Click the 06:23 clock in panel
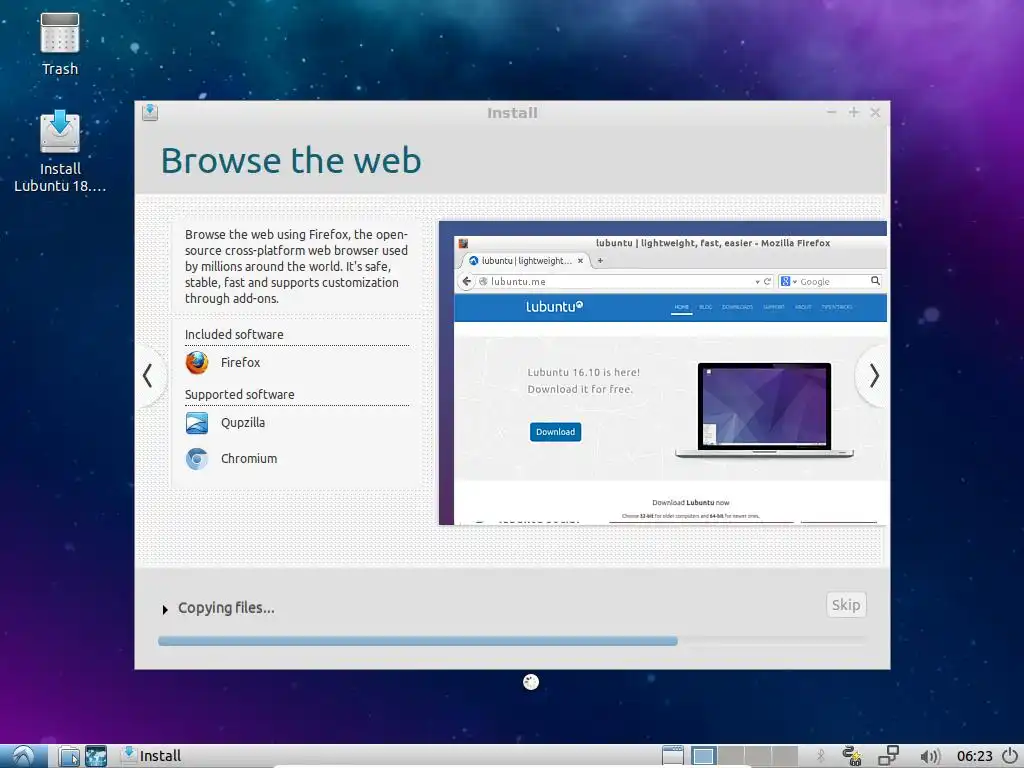 pyautogui.click(x=974, y=756)
